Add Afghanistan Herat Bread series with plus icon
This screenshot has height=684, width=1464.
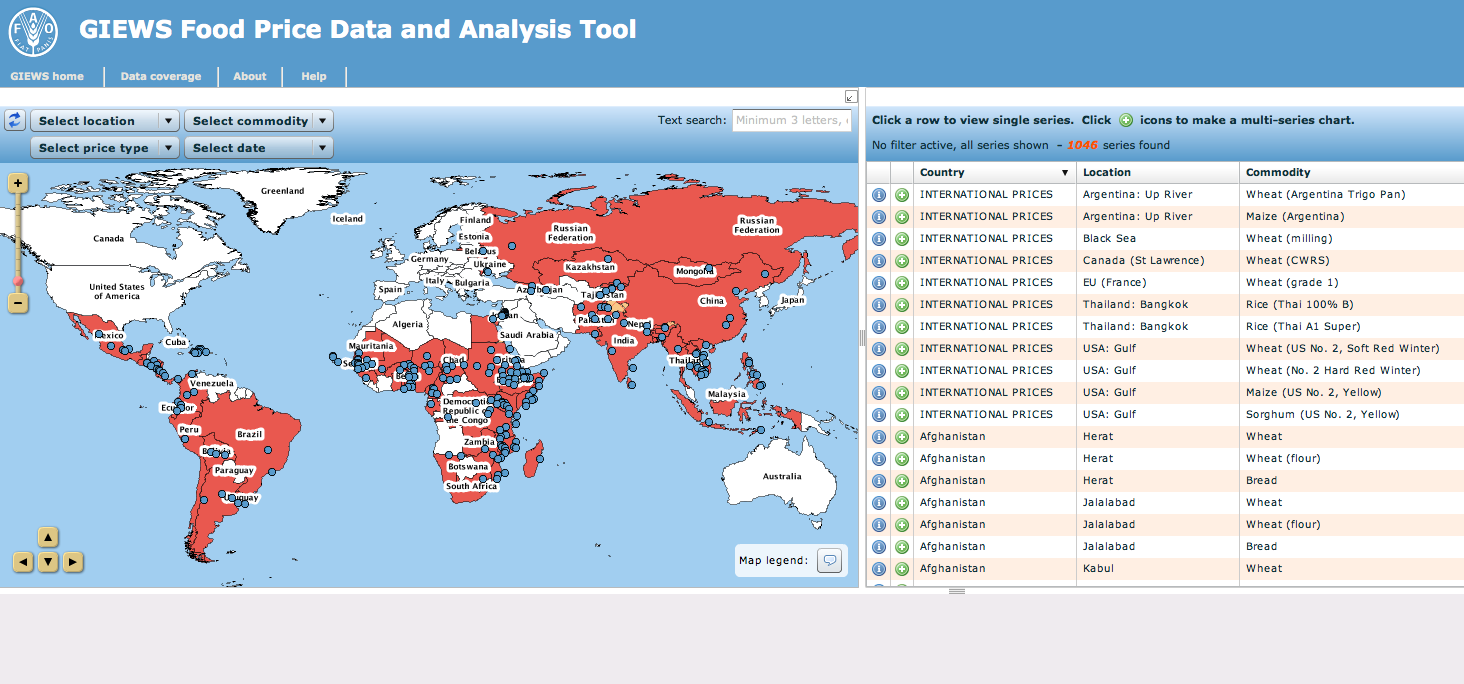(902, 481)
